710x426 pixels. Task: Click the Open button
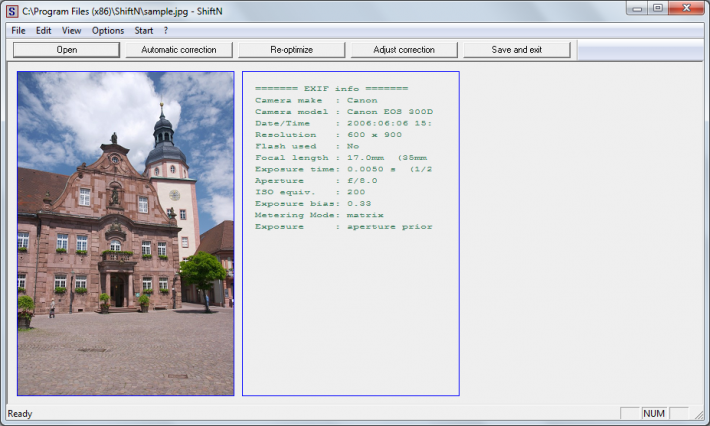tap(67, 50)
